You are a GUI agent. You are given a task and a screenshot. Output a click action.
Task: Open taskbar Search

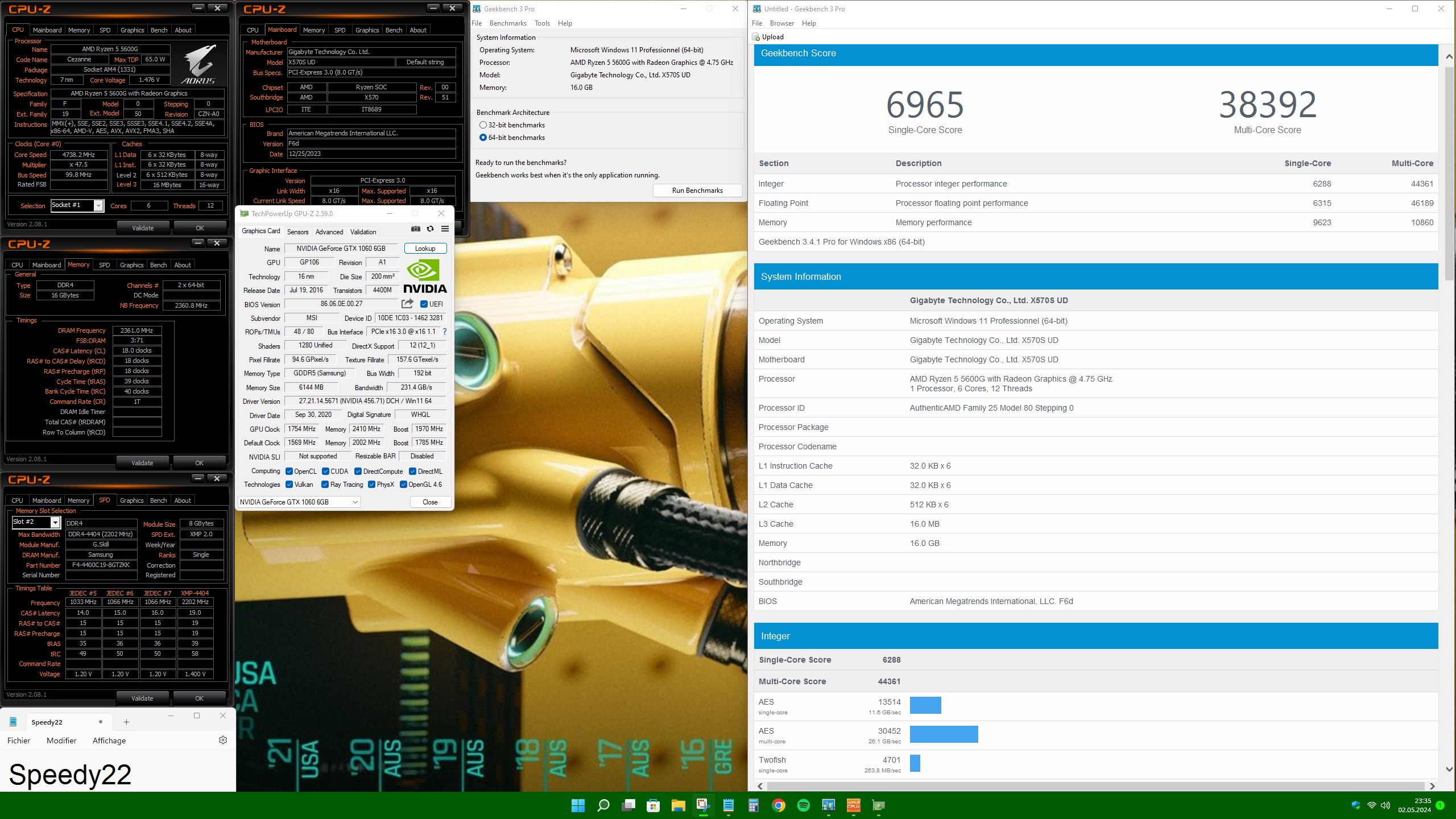pyautogui.click(x=603, y=805)
